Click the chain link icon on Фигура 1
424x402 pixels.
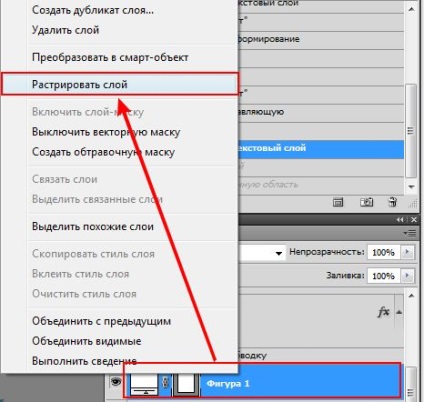click(x=165, y=383)
